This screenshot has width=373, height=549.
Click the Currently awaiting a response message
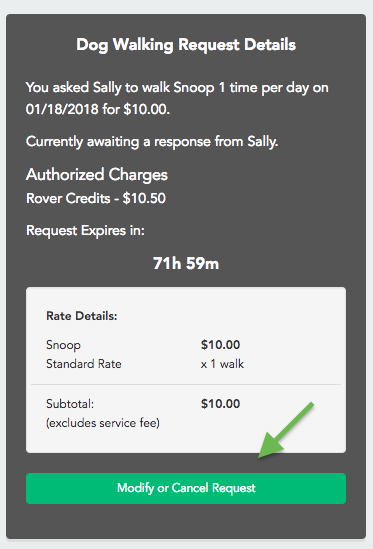pos(152,142)
